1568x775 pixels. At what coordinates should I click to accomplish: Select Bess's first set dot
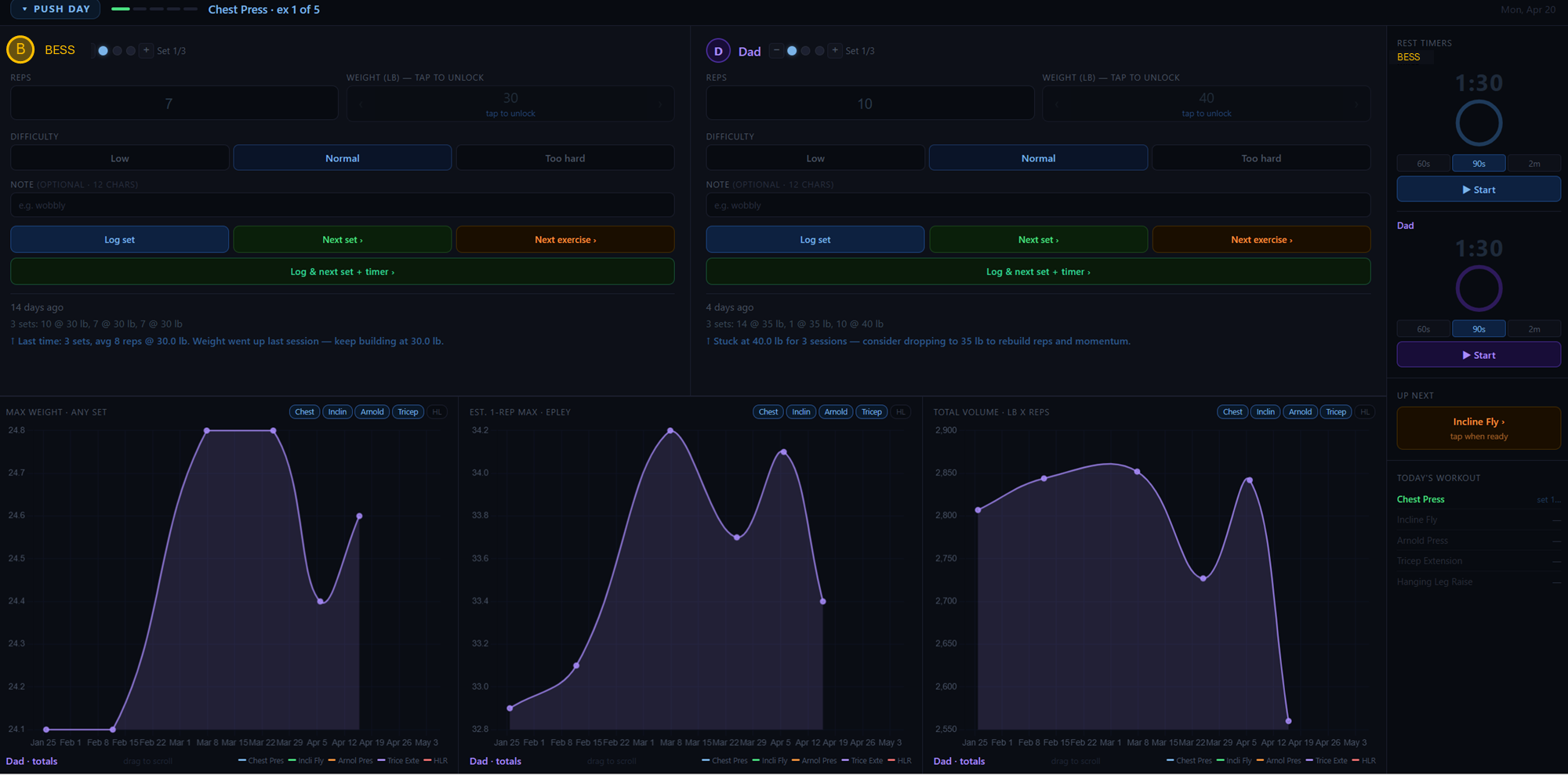pyautogui.click(x=103, y=51)
